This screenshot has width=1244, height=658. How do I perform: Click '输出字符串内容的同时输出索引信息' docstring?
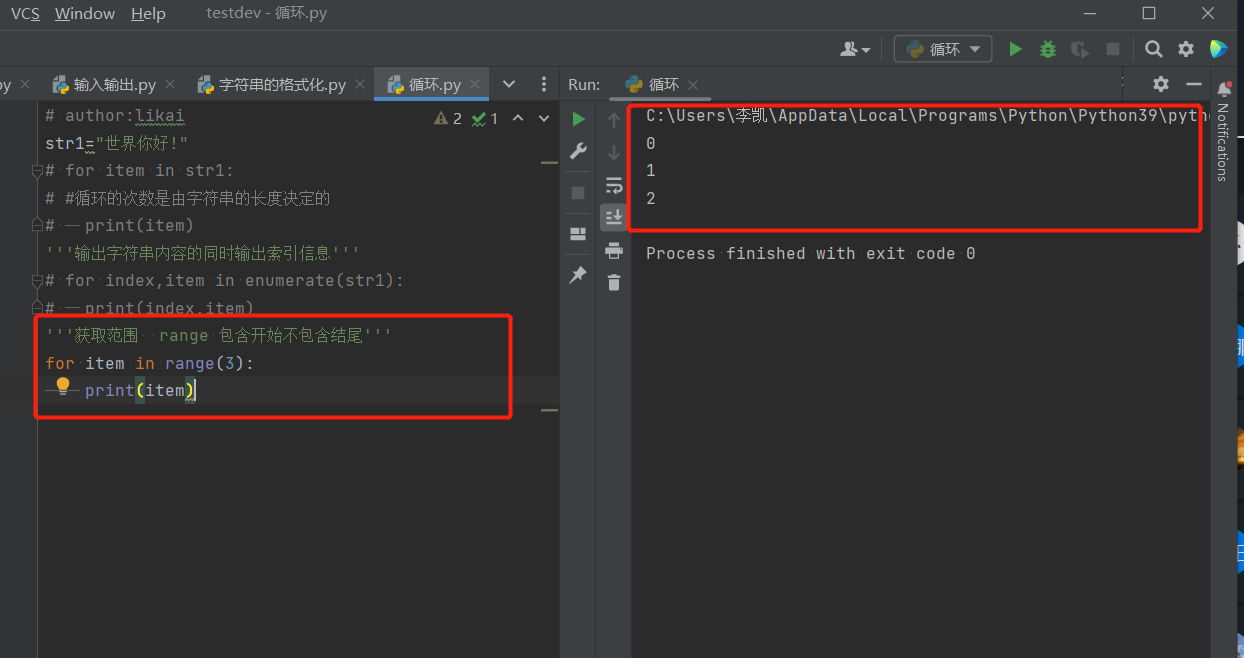(x=203, y=254)
